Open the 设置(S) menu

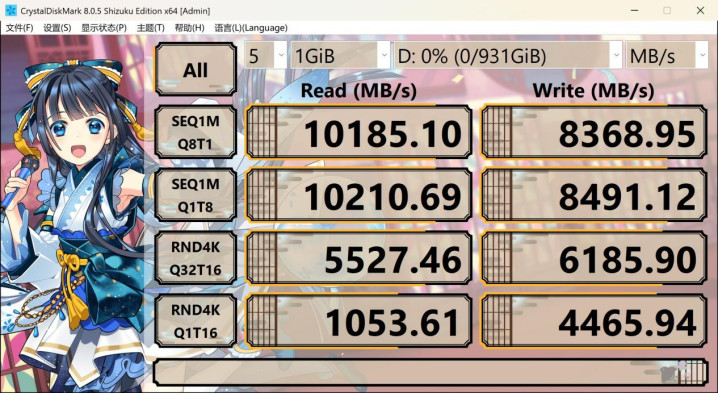click(57, 28)
